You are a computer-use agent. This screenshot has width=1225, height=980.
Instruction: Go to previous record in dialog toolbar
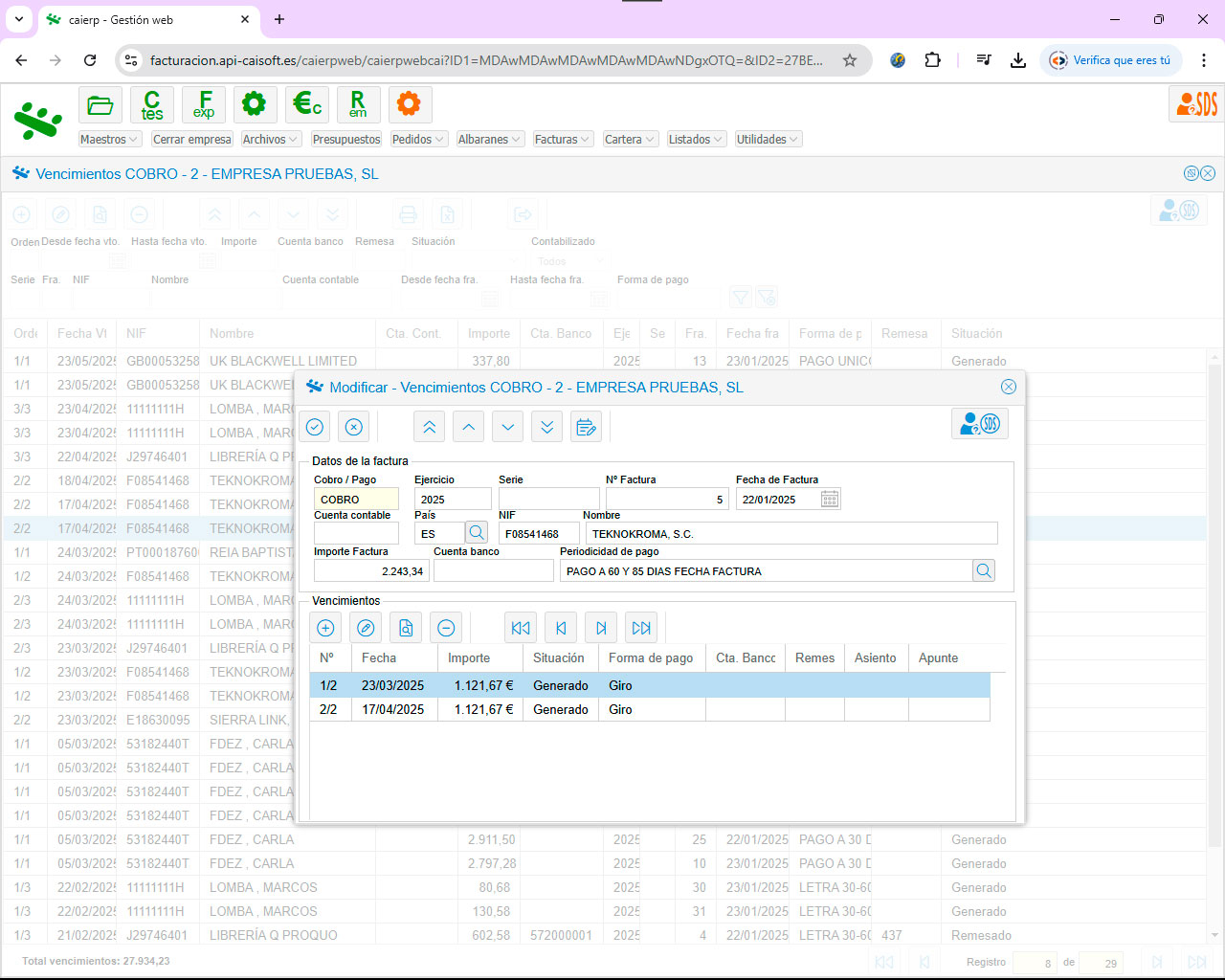469,427
